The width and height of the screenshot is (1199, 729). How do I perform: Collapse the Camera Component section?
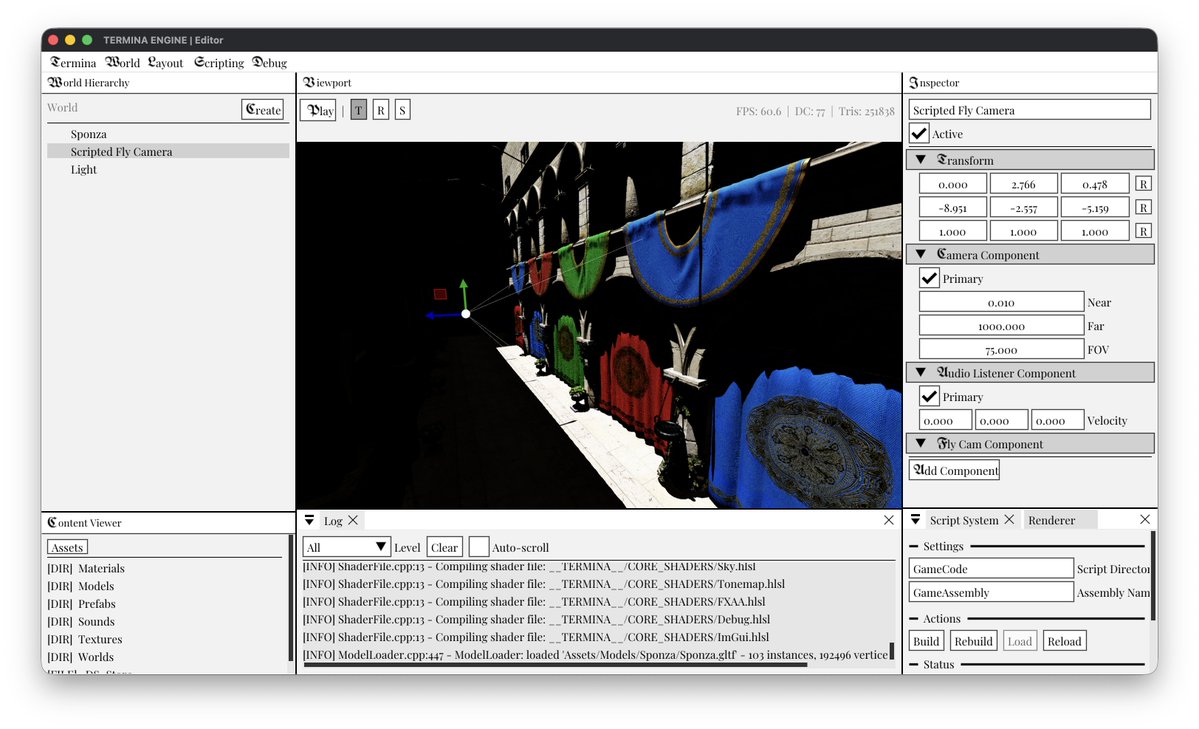pyautogui.click(x=921, y=254)
